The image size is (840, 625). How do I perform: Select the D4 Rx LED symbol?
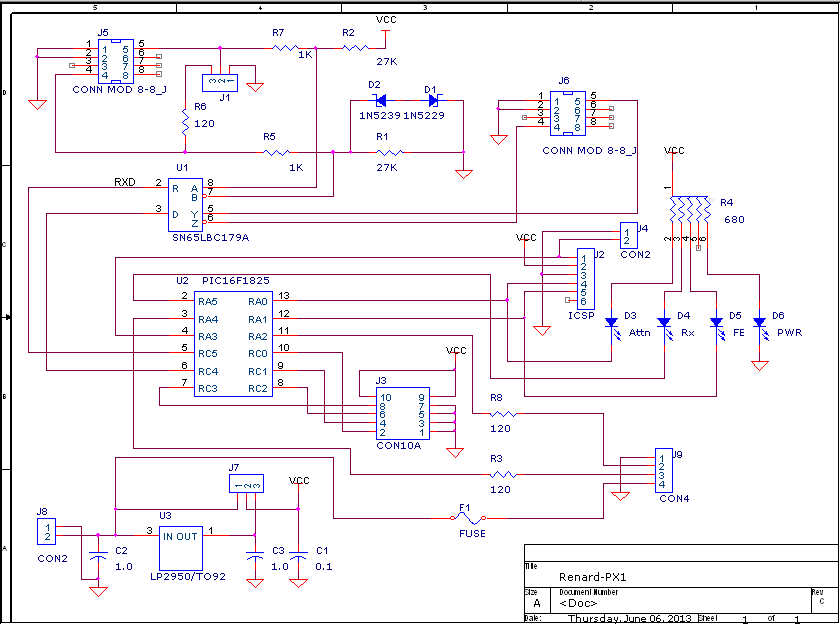coord(665,327)
